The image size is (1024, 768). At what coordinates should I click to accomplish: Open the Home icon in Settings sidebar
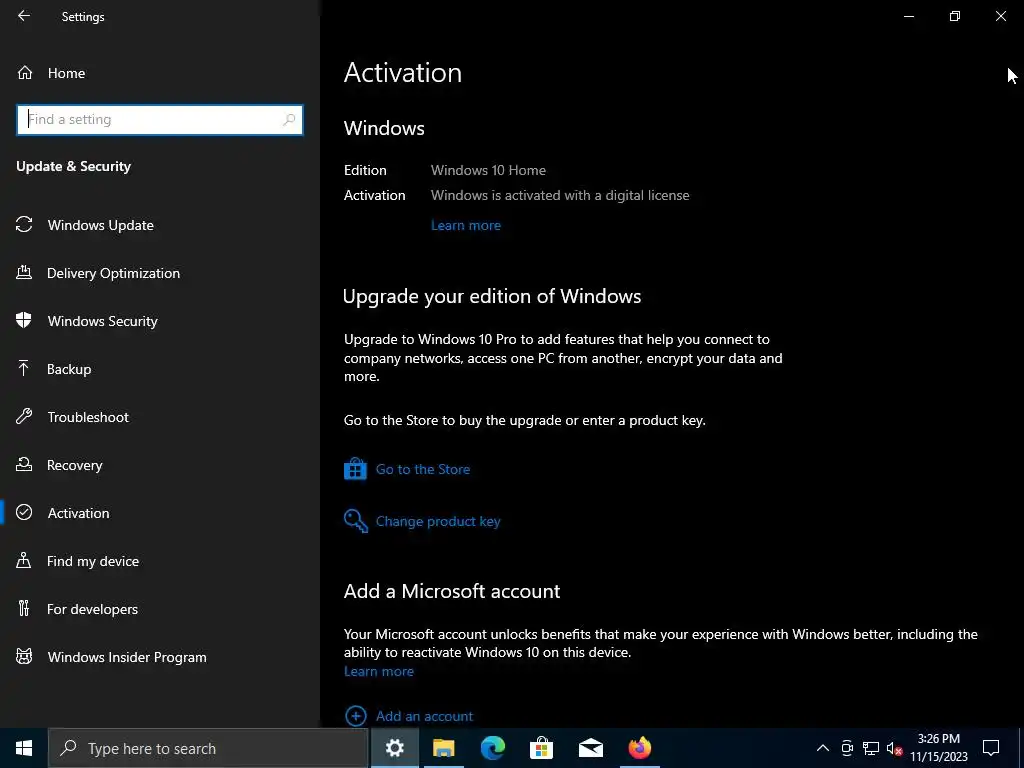(25, 72)
